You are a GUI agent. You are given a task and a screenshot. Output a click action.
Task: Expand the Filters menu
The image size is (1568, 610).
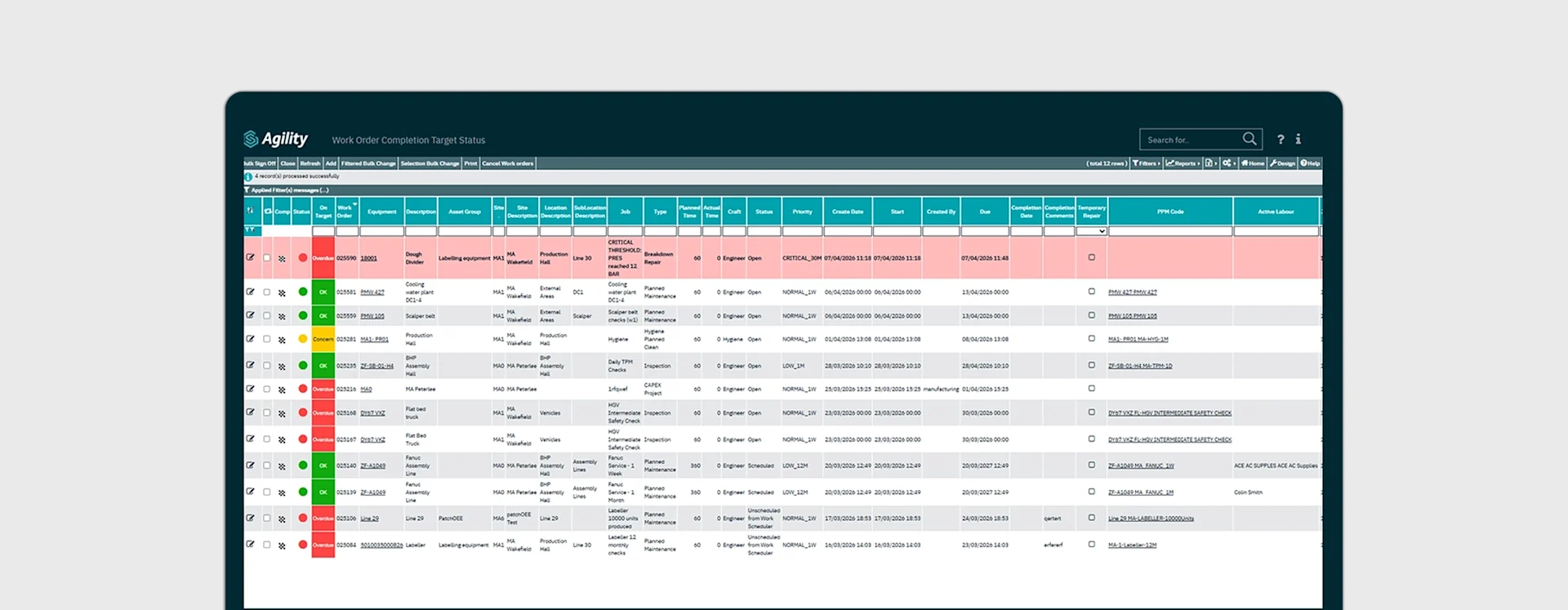(x=1146, y=163)
